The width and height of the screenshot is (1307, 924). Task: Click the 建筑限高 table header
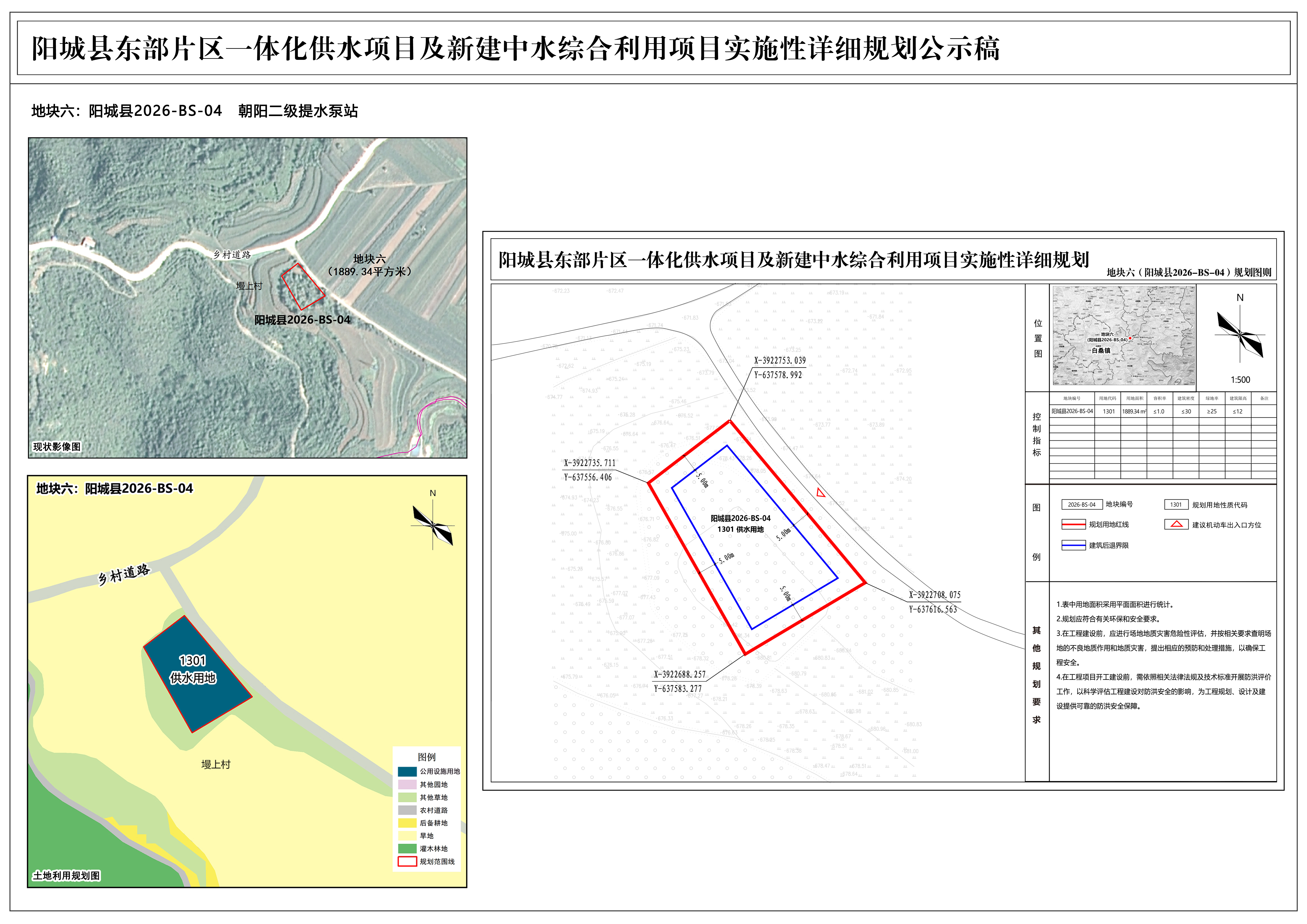[1238, 399]
